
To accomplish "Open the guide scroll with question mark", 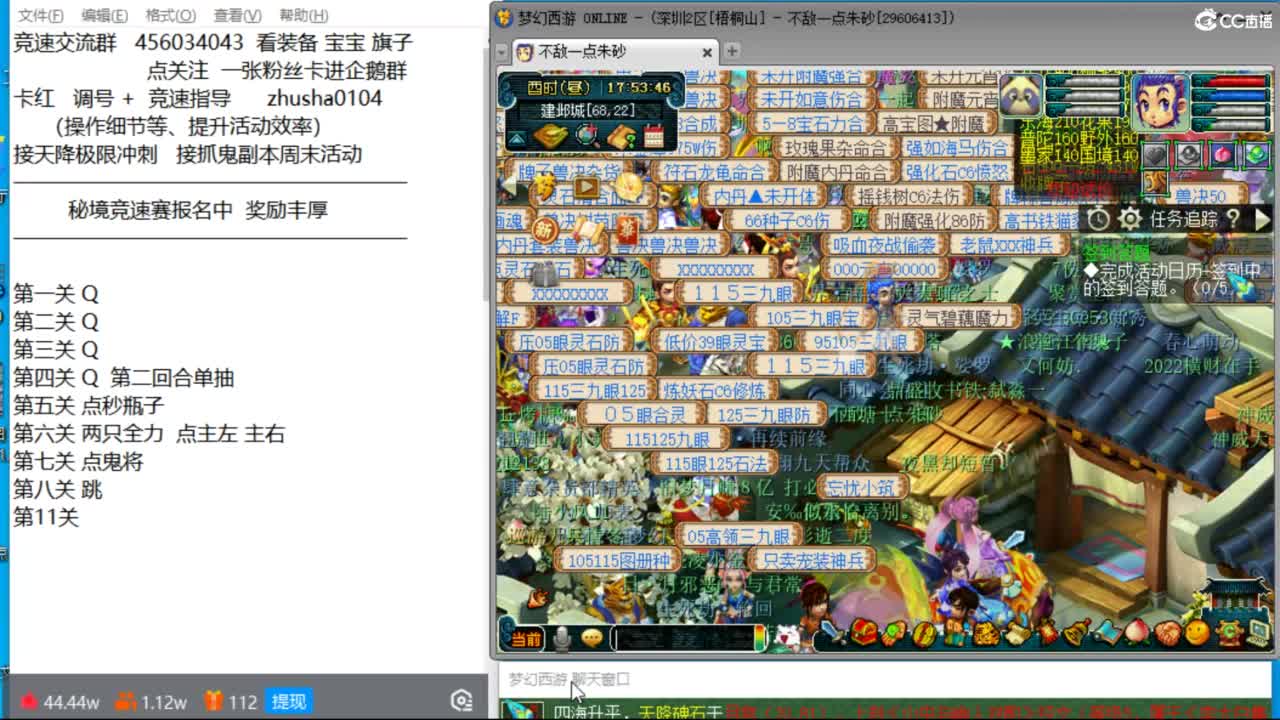I will point(621,136).
